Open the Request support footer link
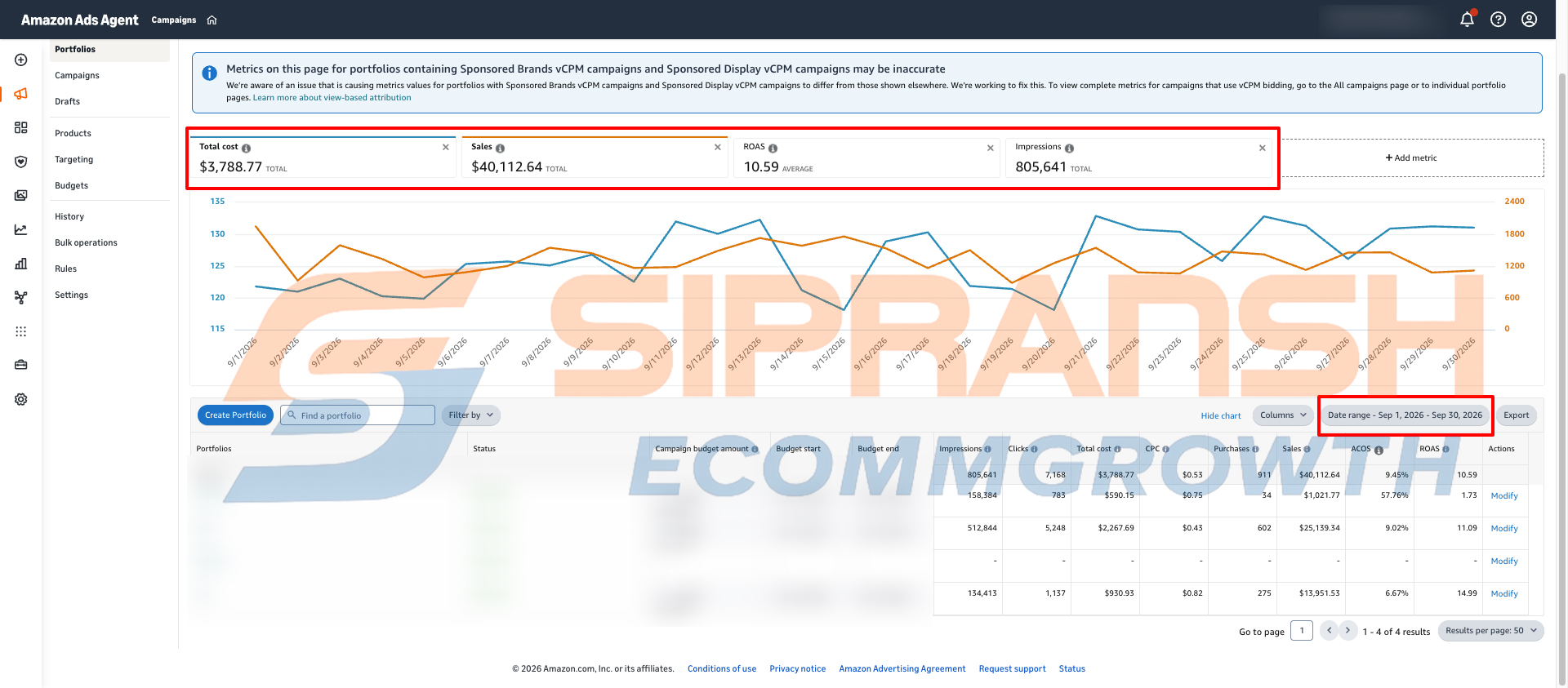 (1012, 669)
